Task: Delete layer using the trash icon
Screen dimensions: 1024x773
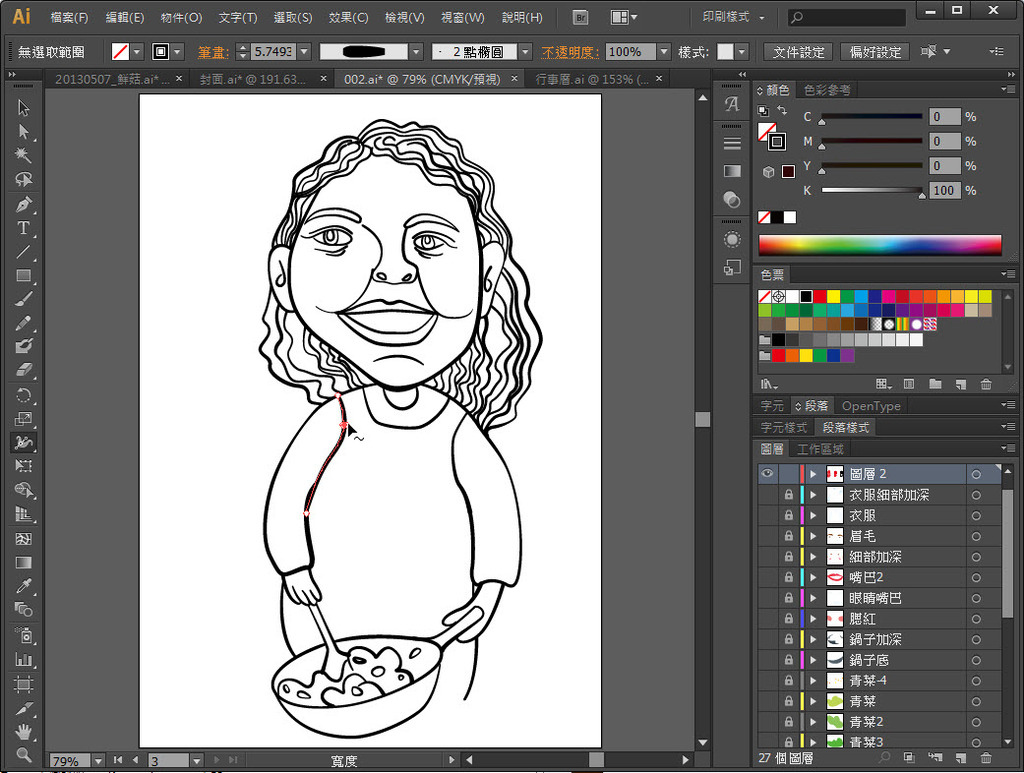Action: 986,758
